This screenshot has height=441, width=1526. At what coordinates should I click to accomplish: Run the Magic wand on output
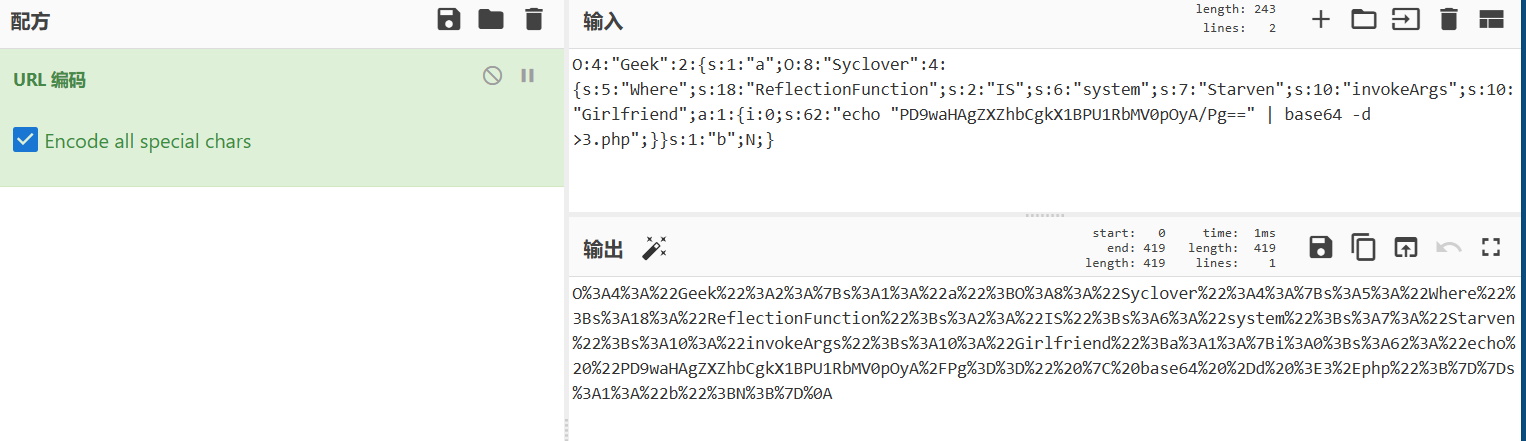coord(654,248)
